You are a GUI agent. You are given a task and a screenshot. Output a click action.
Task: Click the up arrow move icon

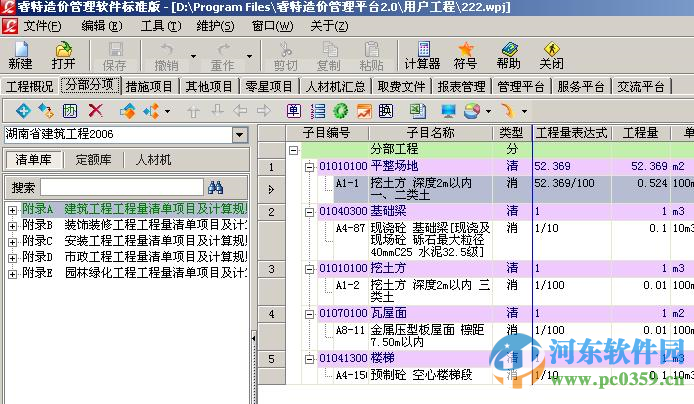[x=193, y=111]
